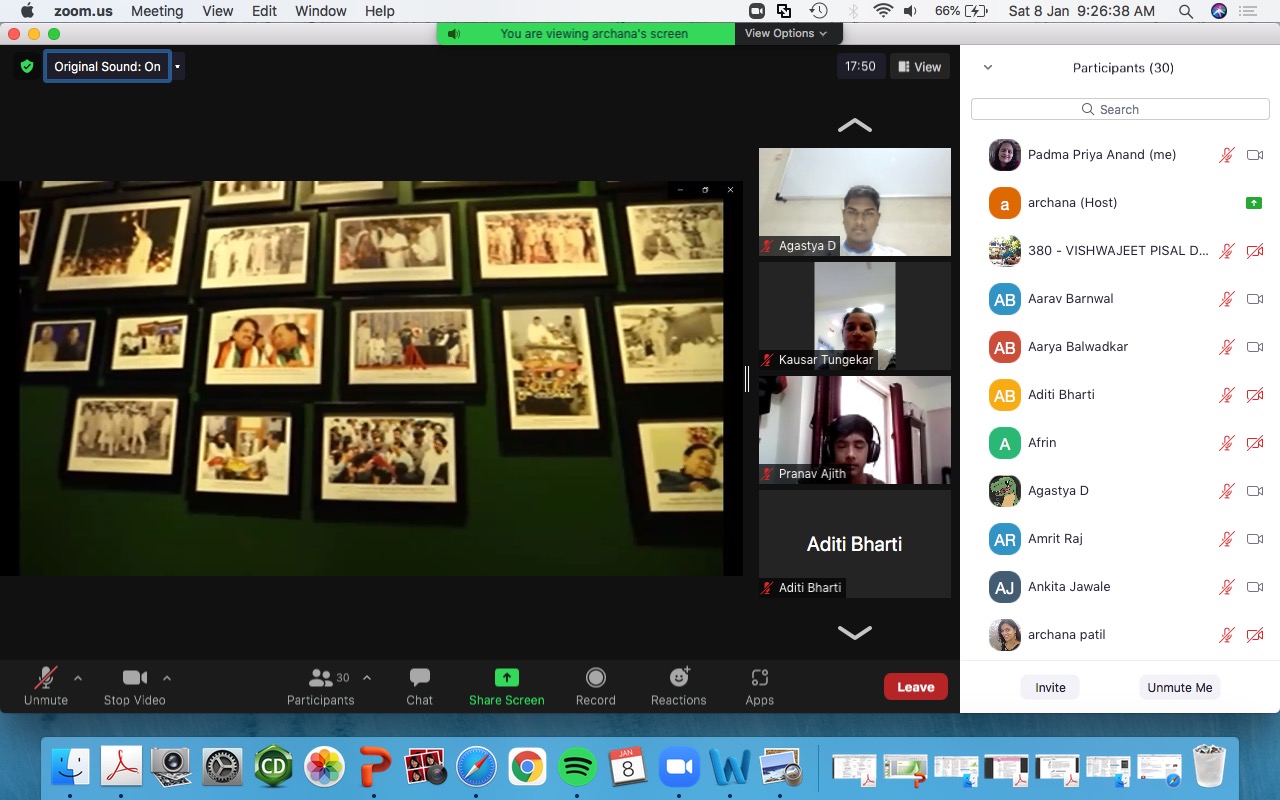Open audio options arrow beside Unmute
The height and width of the screenshot is (800, 1280).
point(78,678)
